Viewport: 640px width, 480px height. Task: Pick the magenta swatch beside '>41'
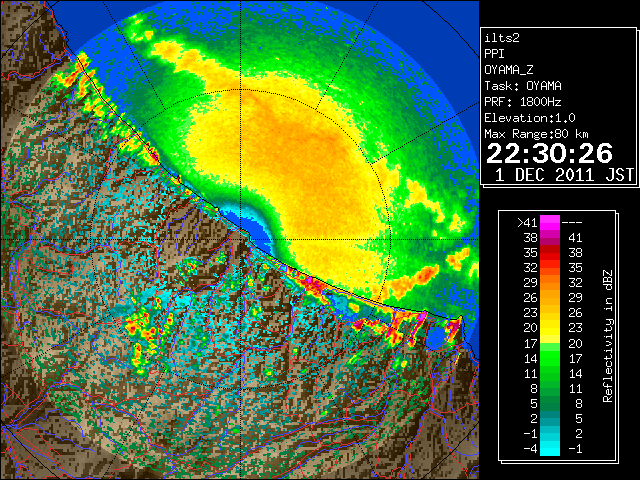(550, 222)
